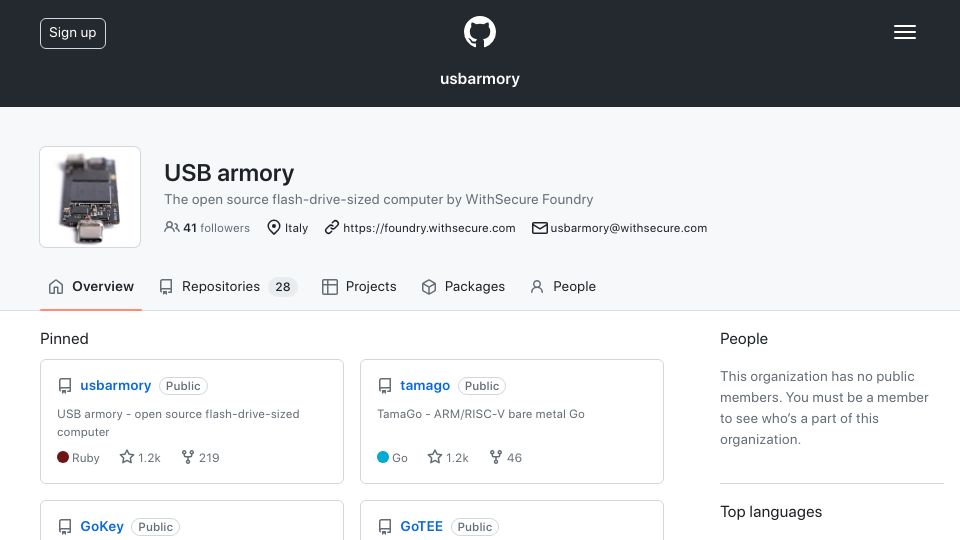Switch to the People tab

pyautogui.click(x=563, y=287)
